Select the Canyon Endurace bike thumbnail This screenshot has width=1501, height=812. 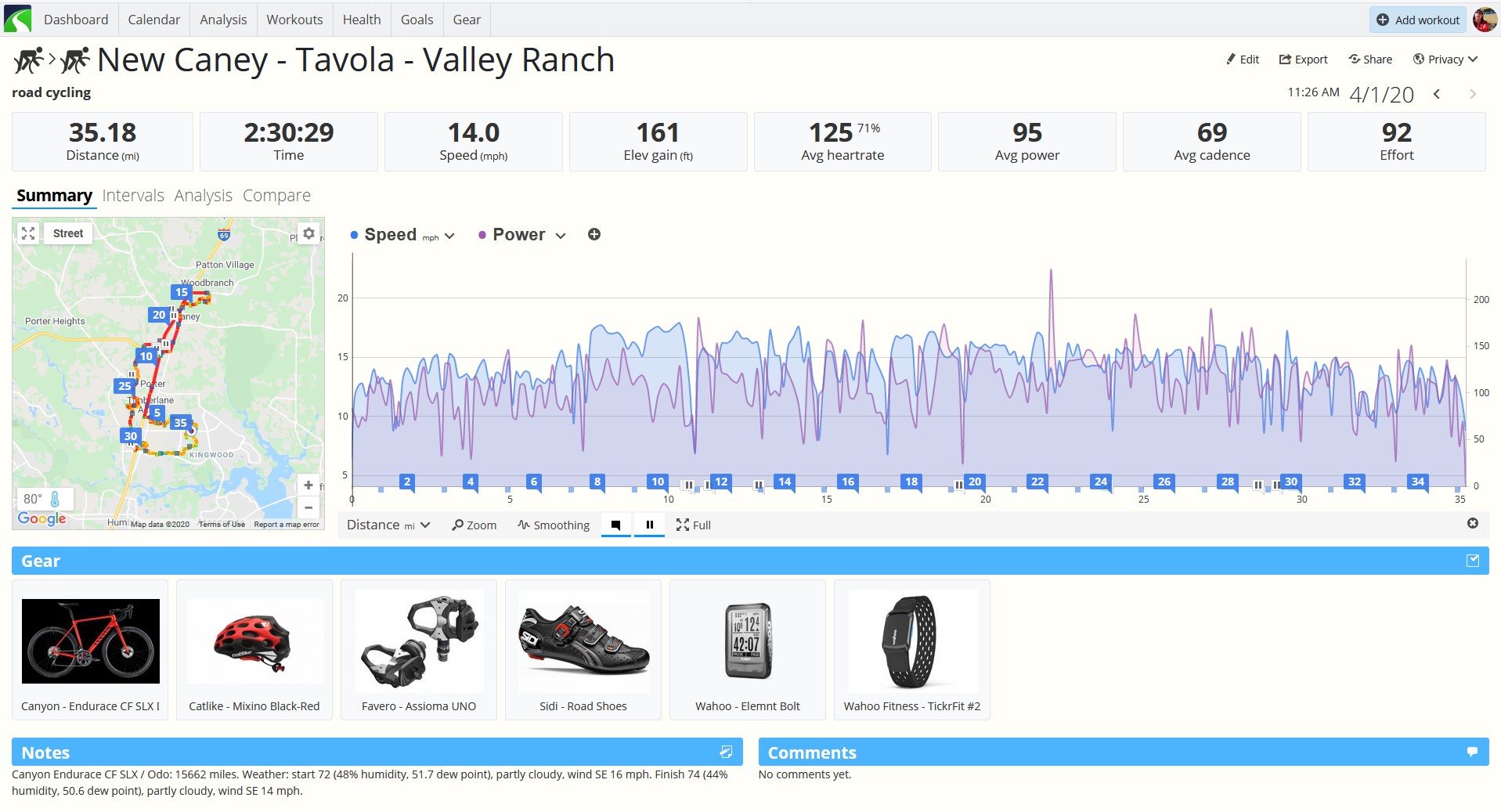pyautogui.click(x=91, y=641)
